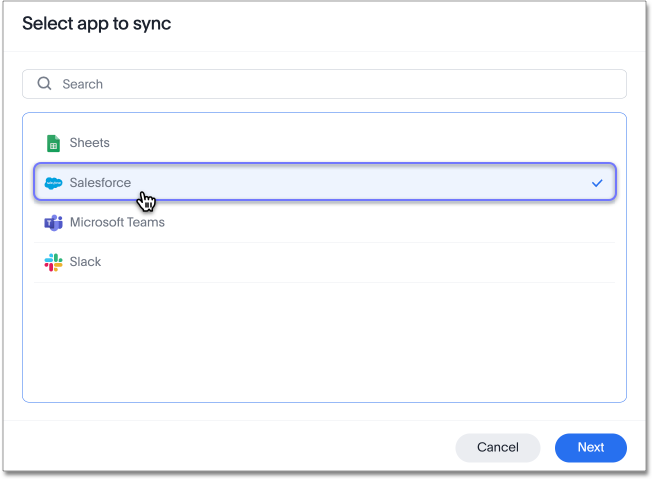Choose the Microsoft Teams label text

117,222
